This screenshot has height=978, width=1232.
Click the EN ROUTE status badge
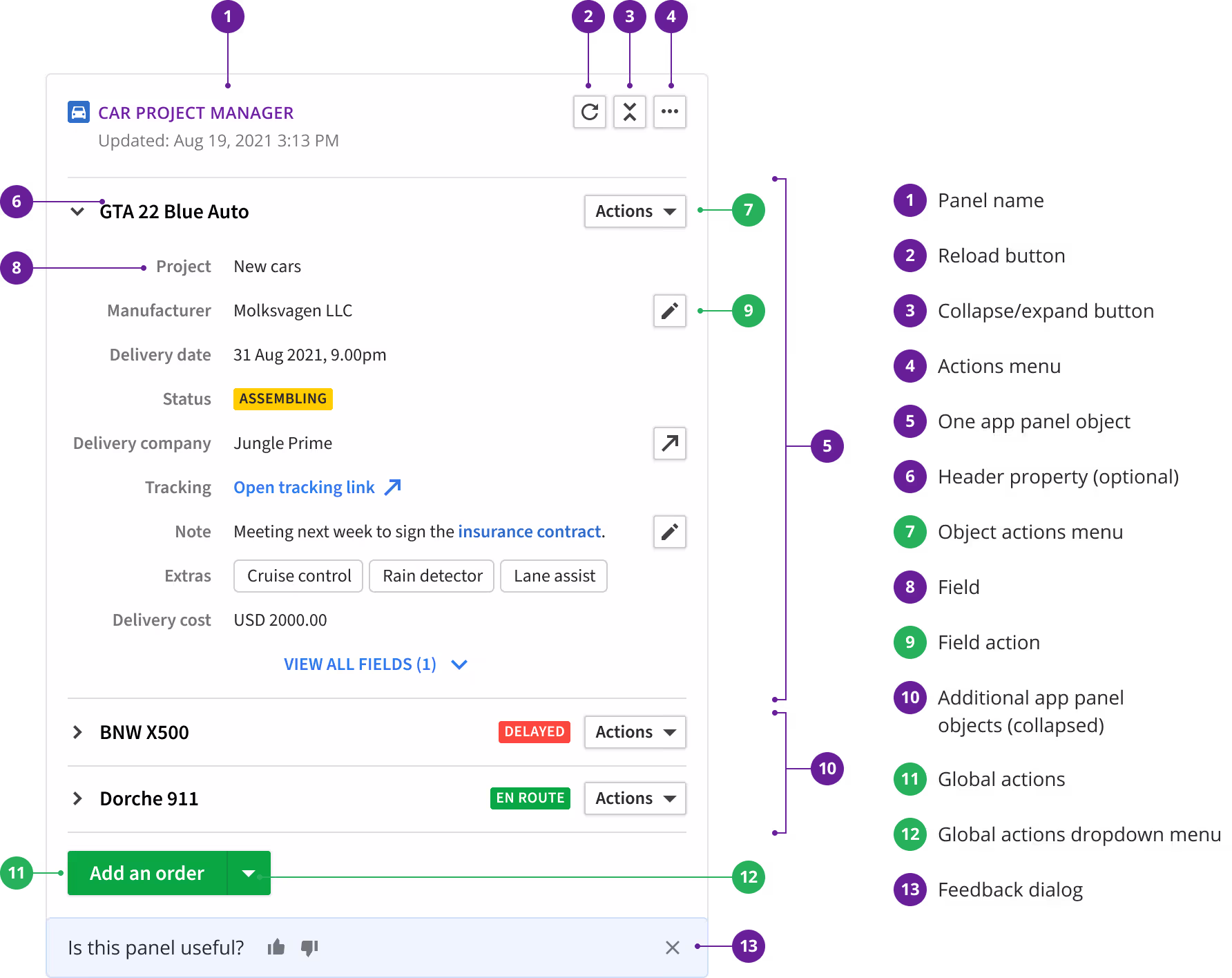pyautogui.click(x=530, y=798)
